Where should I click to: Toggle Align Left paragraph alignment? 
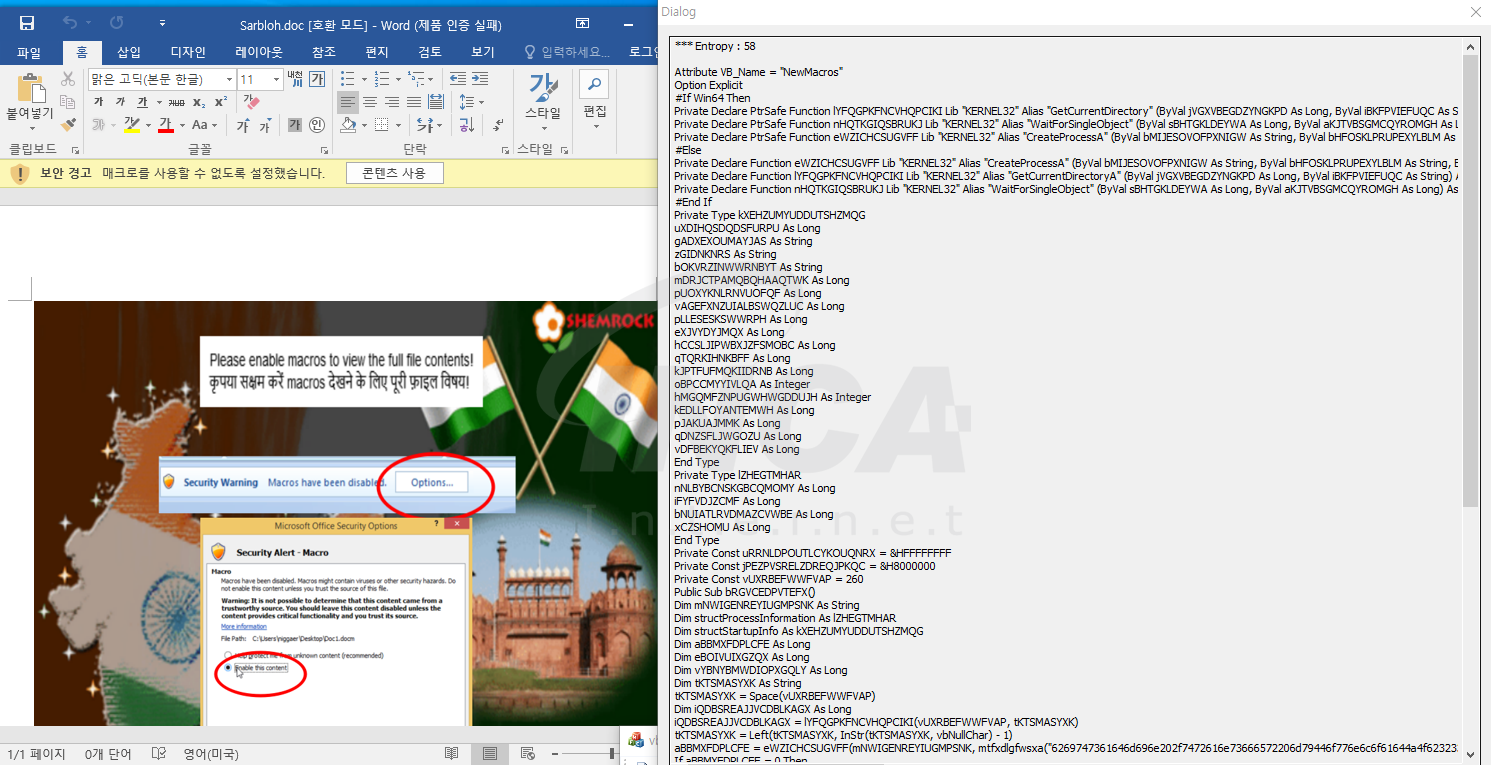[x=347, y=102]
